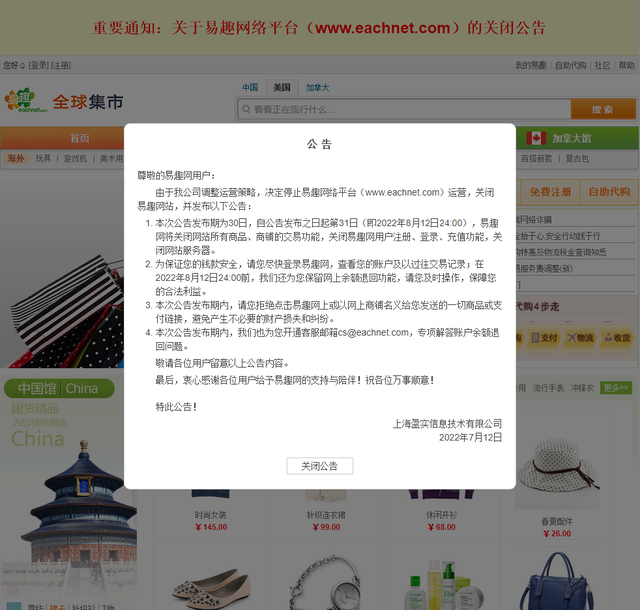Click the 物流 airplane step icon
This screenshot has height=610, width=640.
(x=580, y=338)
